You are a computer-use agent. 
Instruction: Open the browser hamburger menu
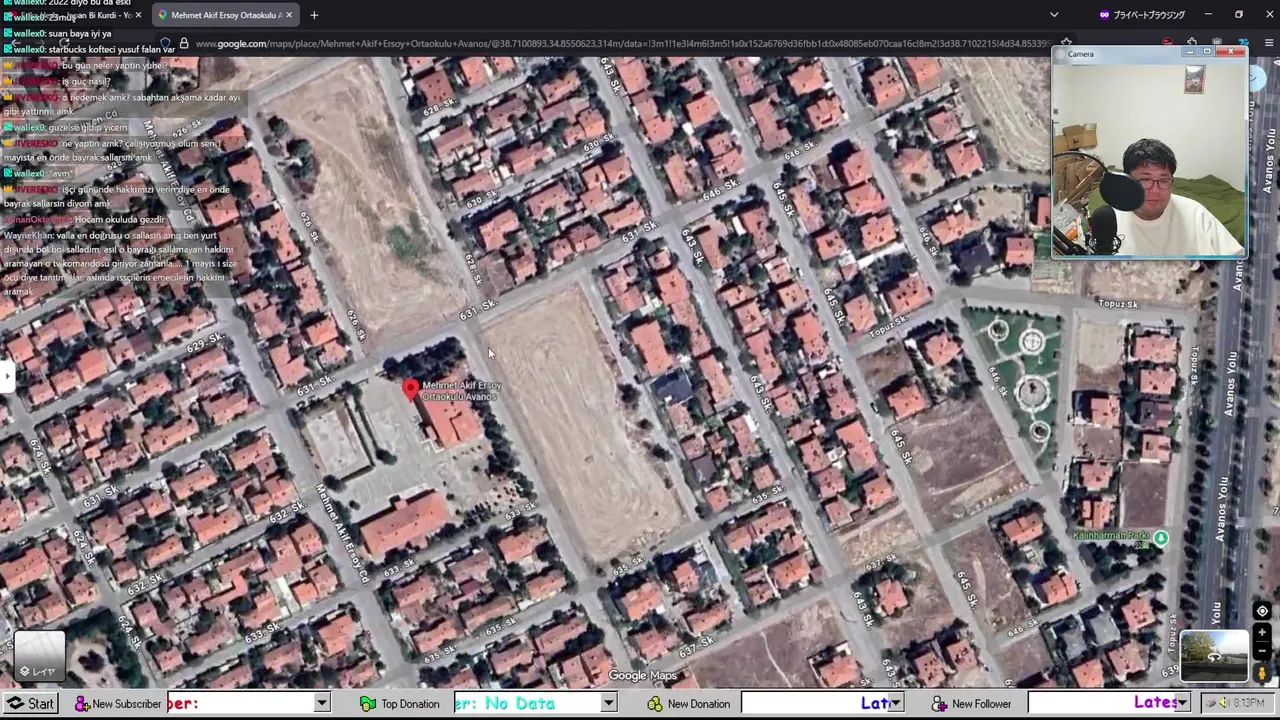click(1269, 44)
